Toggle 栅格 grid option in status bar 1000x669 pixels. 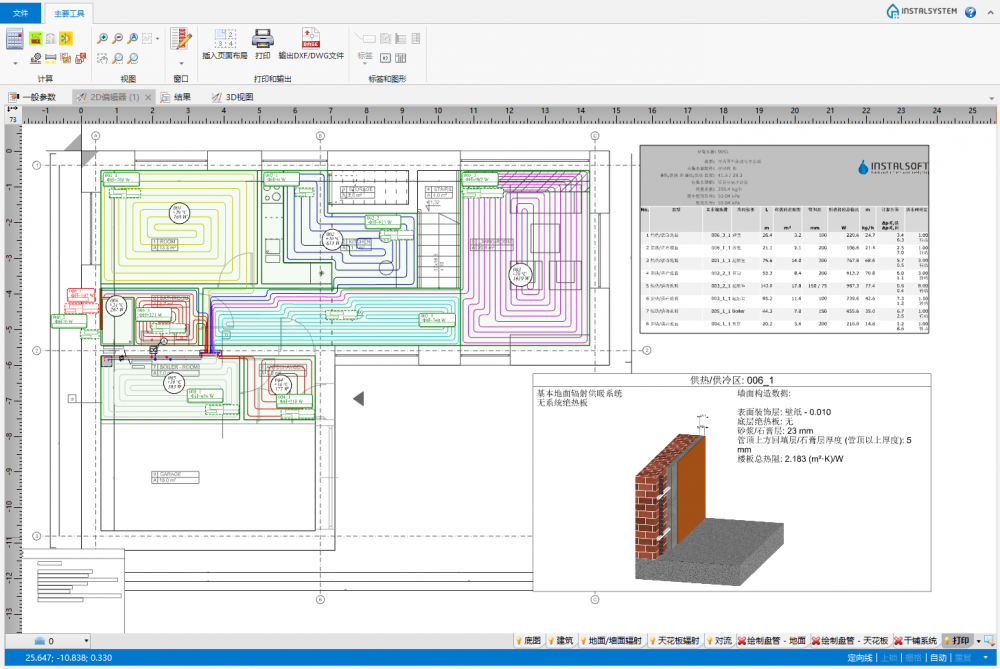pyautogui.click(x=913, y=658)
